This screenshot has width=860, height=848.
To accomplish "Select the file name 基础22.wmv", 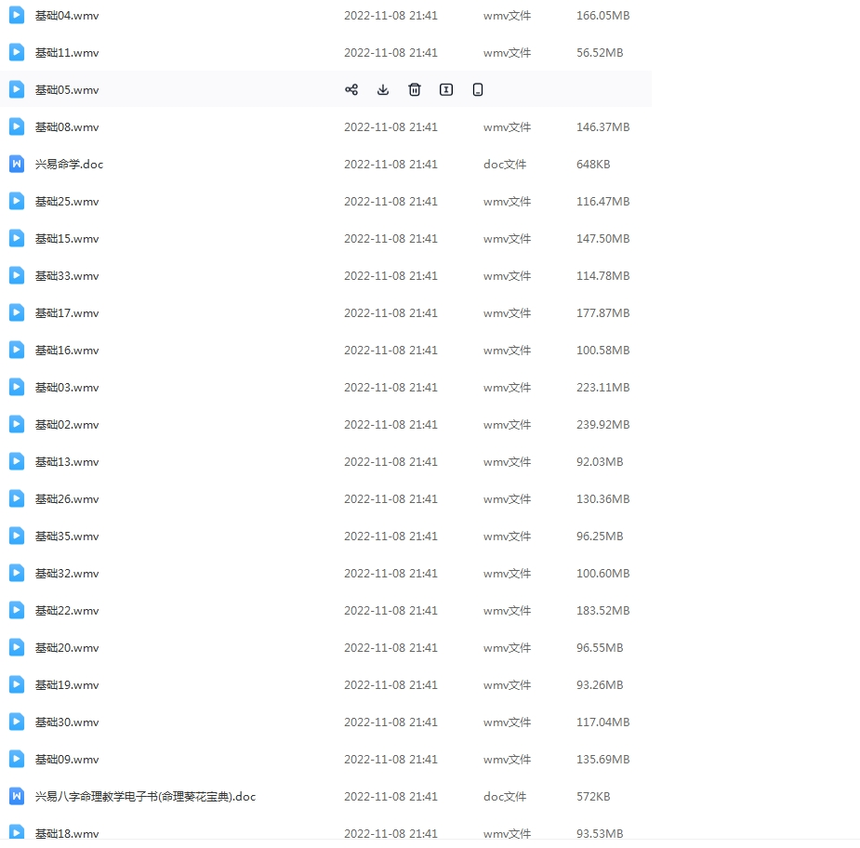I will coord(67,611).
